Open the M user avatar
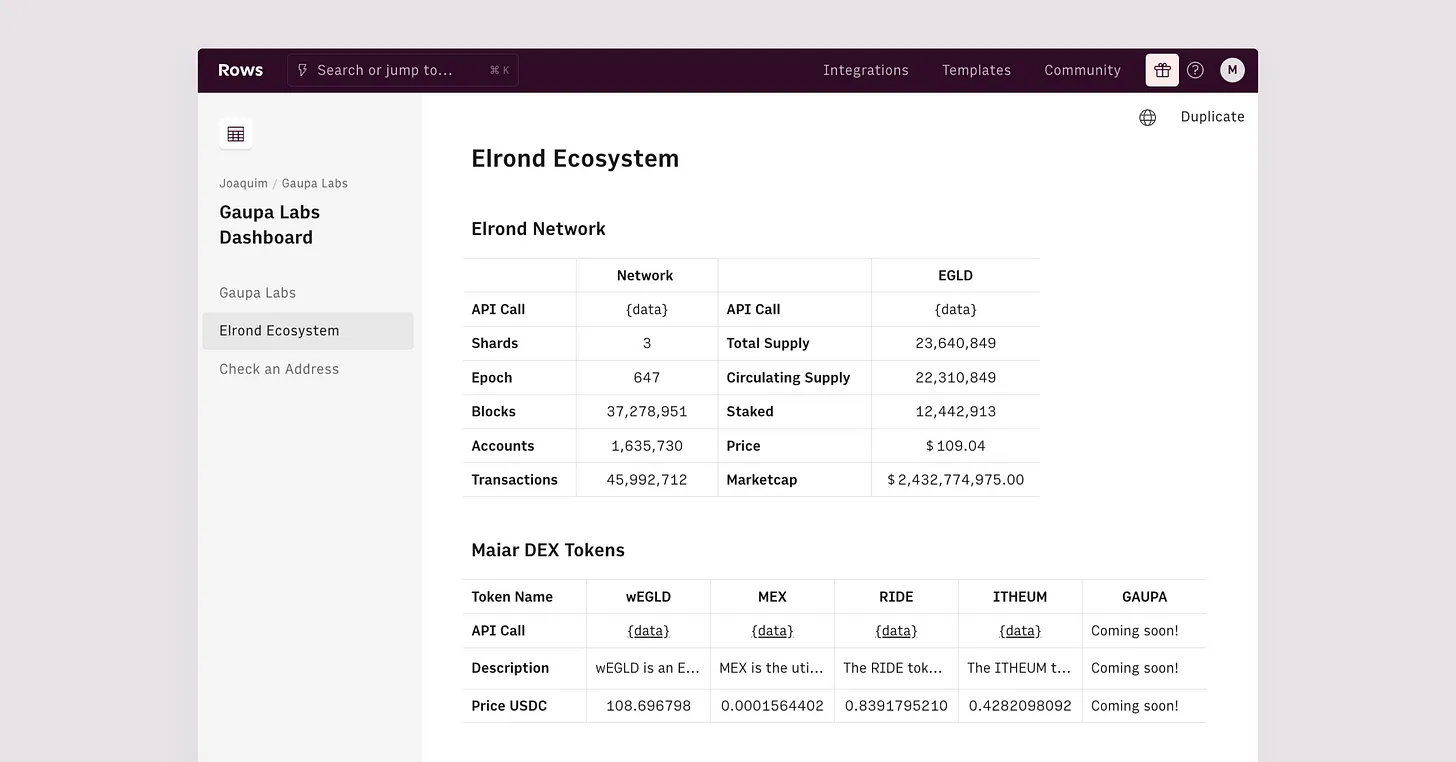This screenshot has width=1456, height=762. point(1232,70)
